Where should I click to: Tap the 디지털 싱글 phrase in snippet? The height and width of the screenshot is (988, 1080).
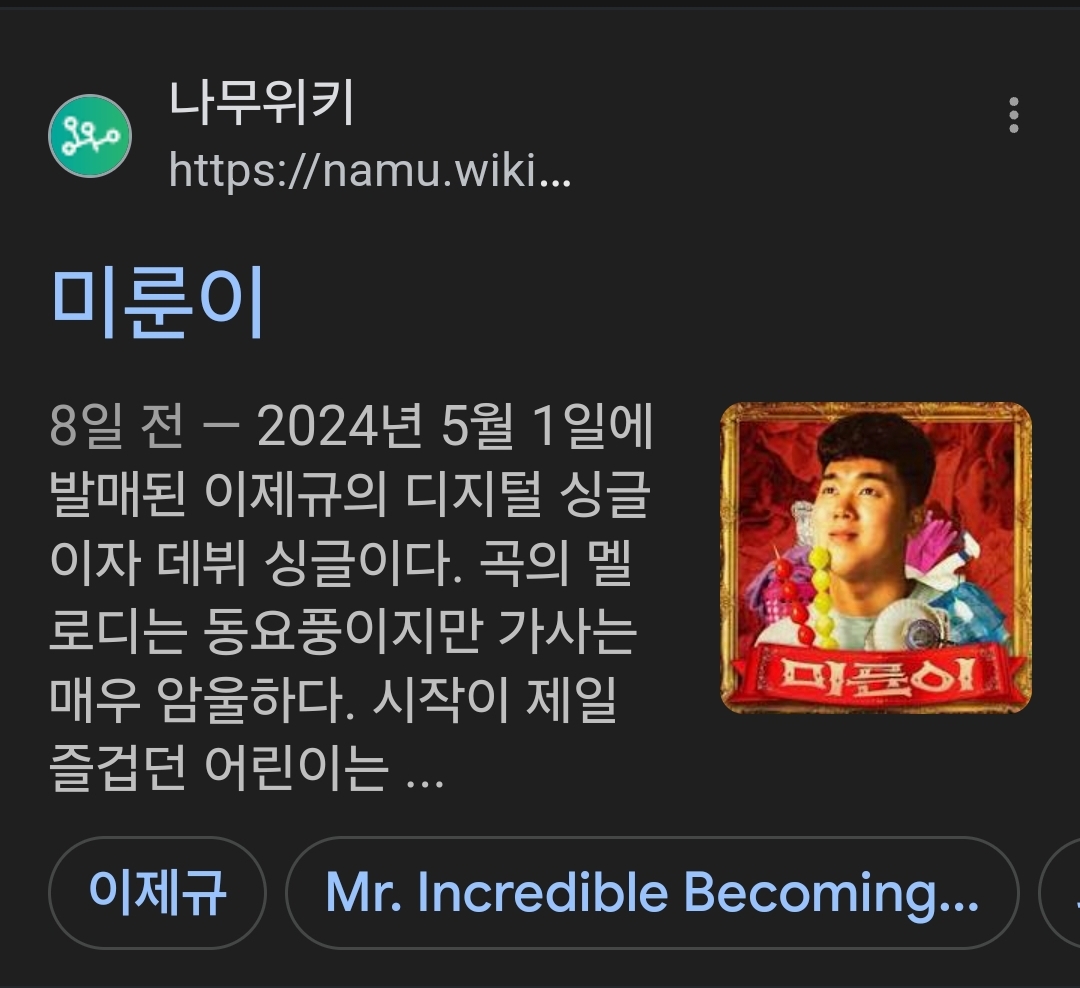pos(528,495)
